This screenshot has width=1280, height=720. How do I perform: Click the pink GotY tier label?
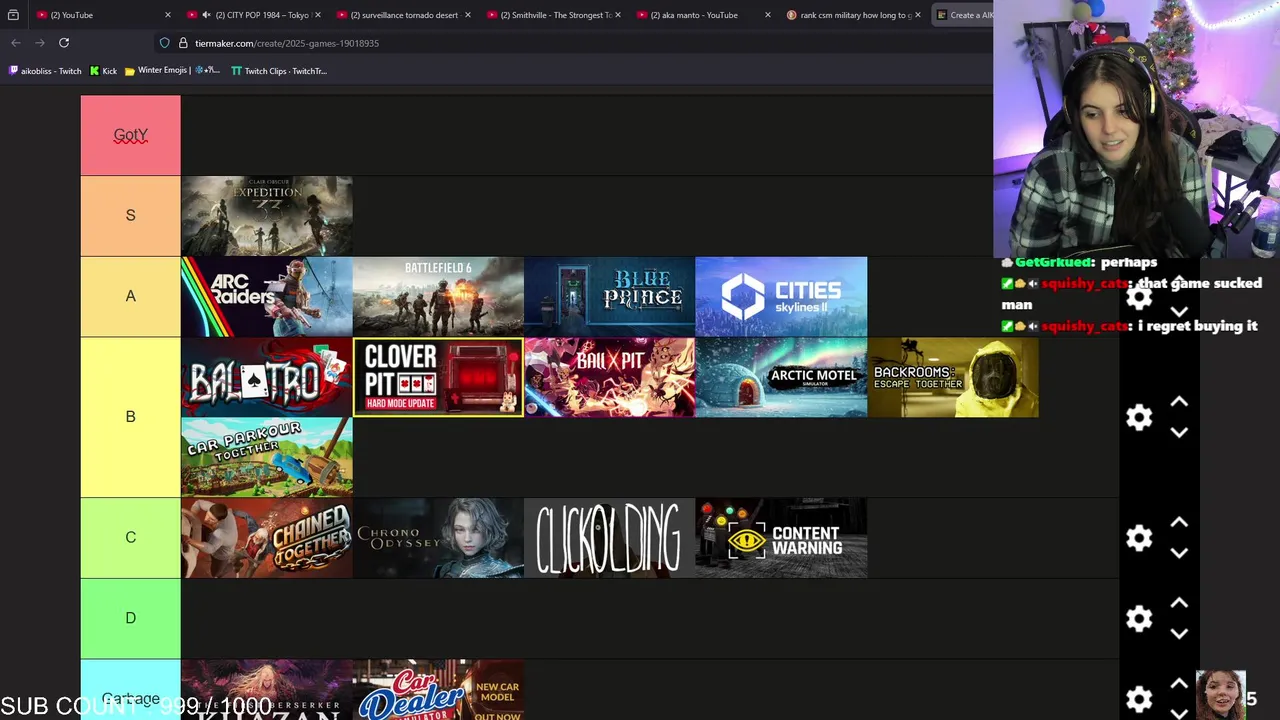[x=130, y=135]
